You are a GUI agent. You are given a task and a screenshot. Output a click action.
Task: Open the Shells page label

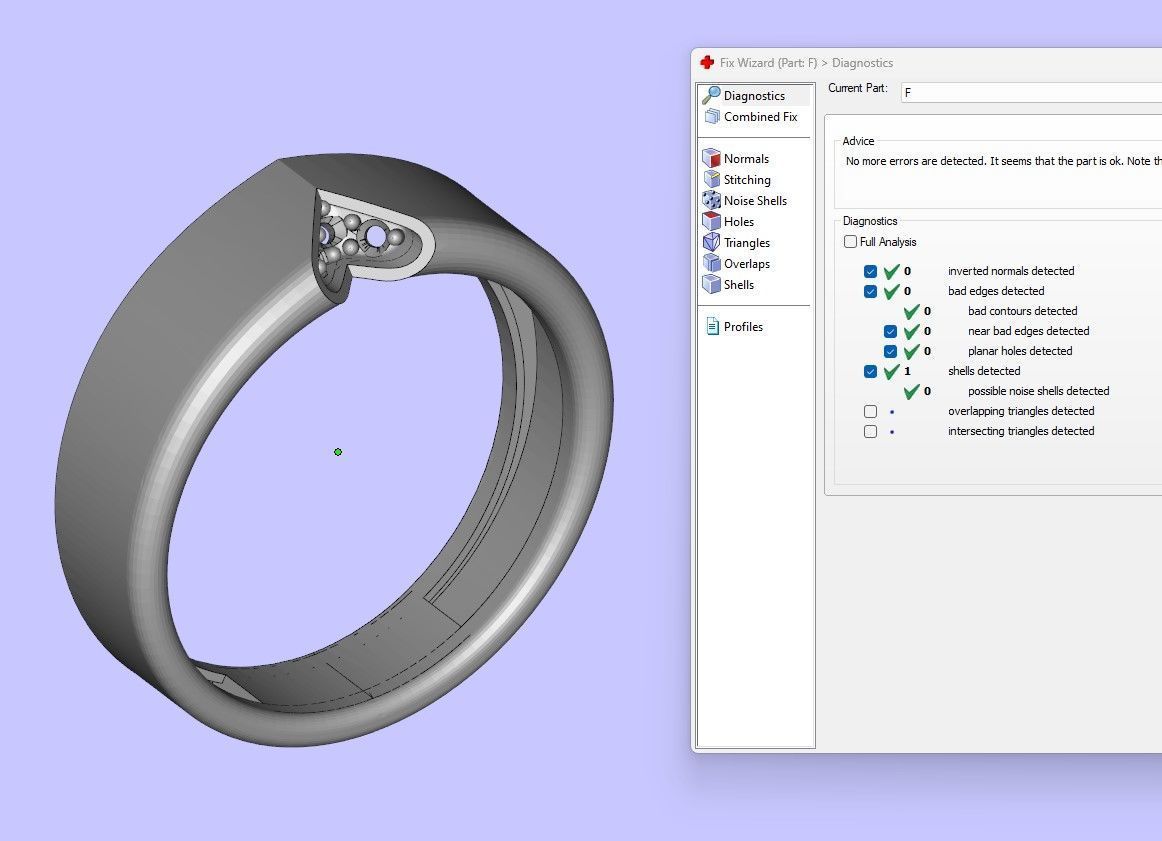pos(739,285)
